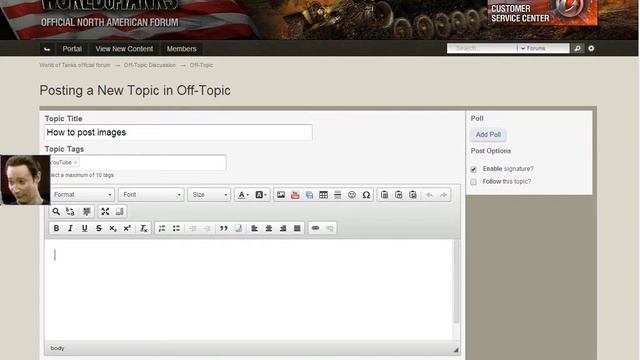The height and width of the screenshot is (360, 640).
Task: Click the home arrow icon in navigation bar
Action: [x=47, y=49]
